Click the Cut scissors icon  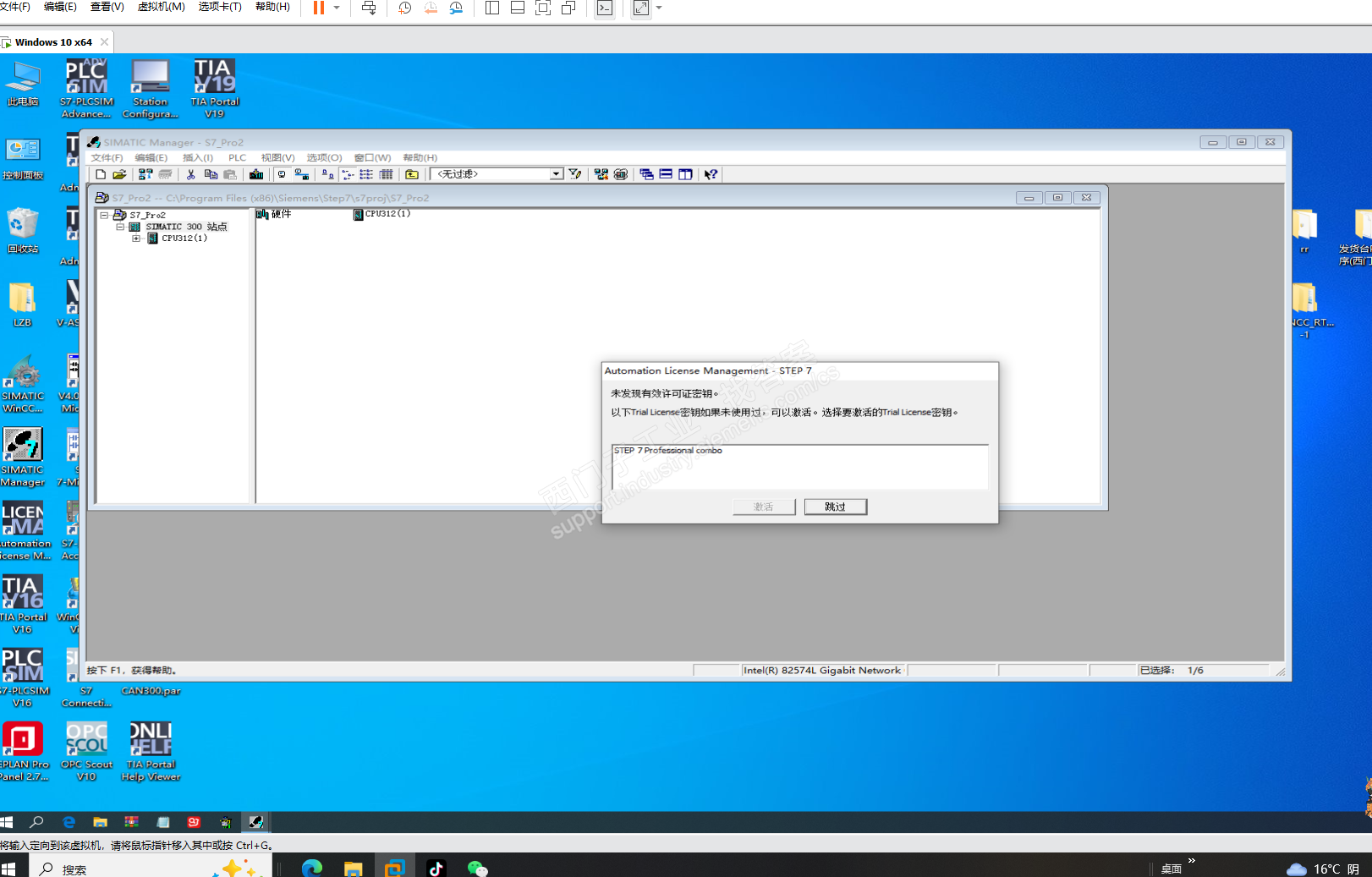(x=191, y=174)
